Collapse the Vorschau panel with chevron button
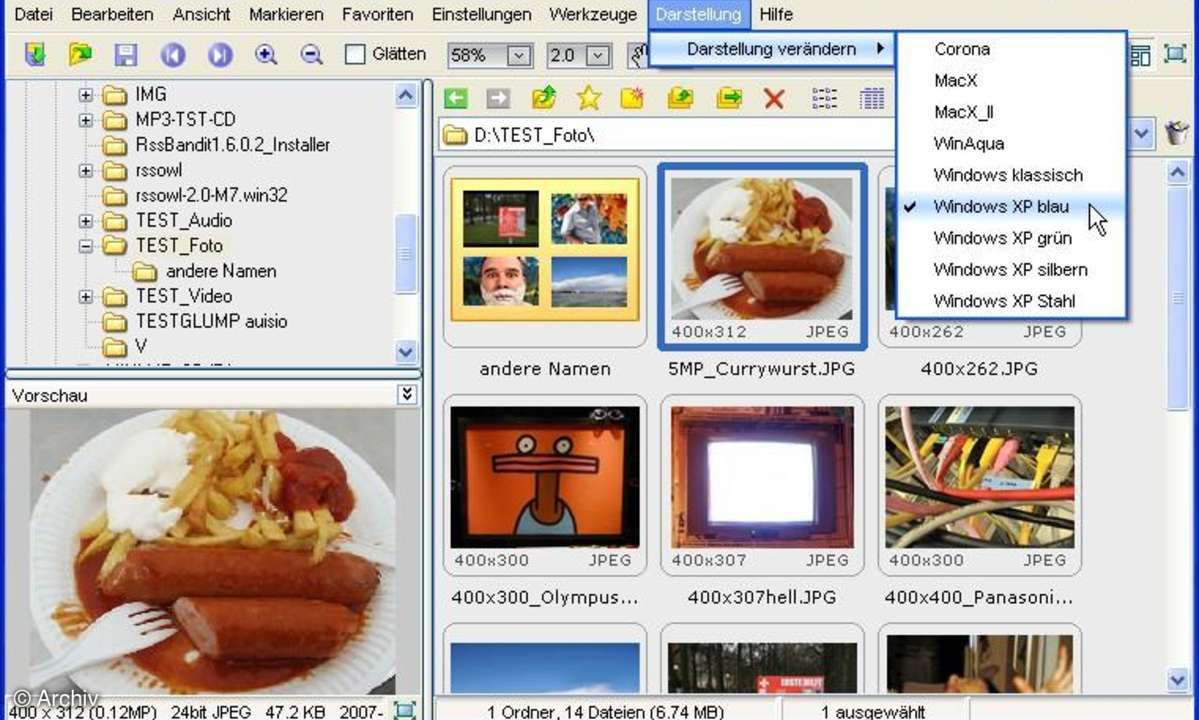This screenshot has width=1199, height=720. 407,394
